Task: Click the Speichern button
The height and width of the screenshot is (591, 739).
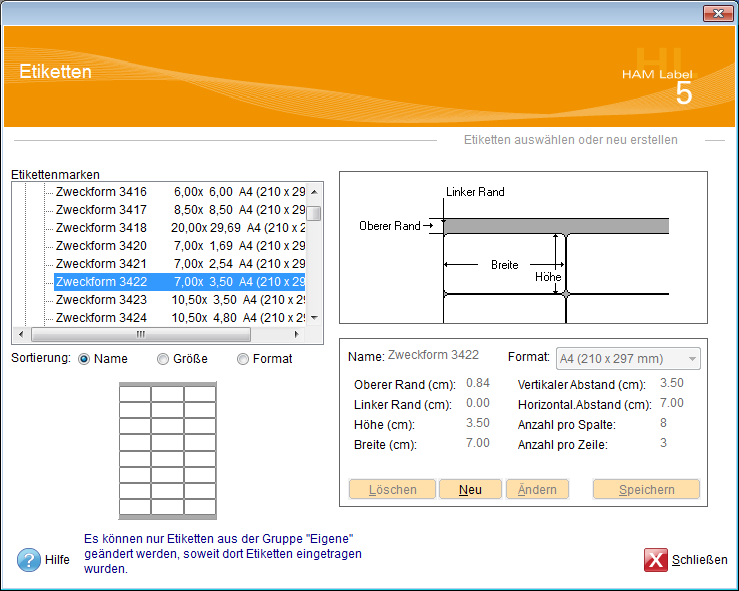Action: click(646, 489)
